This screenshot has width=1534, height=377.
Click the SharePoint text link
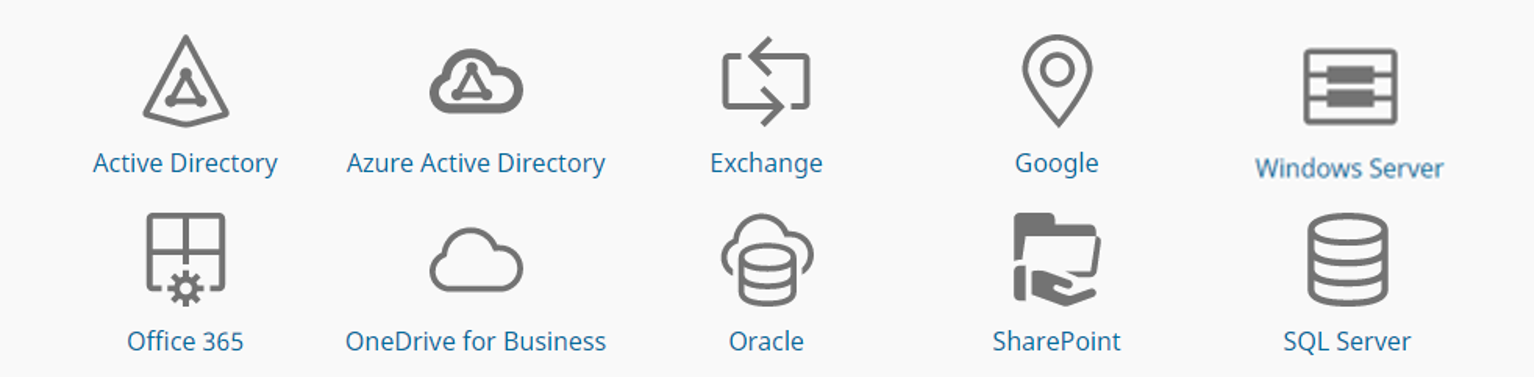1057,342
